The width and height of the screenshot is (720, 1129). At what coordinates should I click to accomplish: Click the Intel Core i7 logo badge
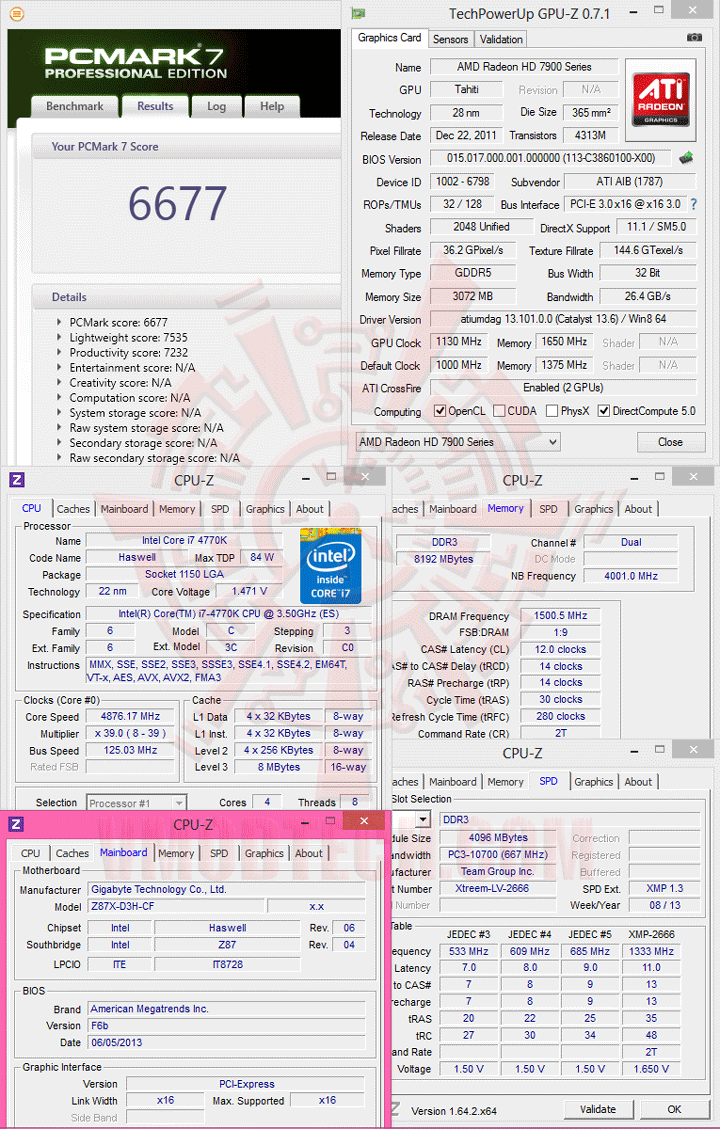(x=330, y=566)
